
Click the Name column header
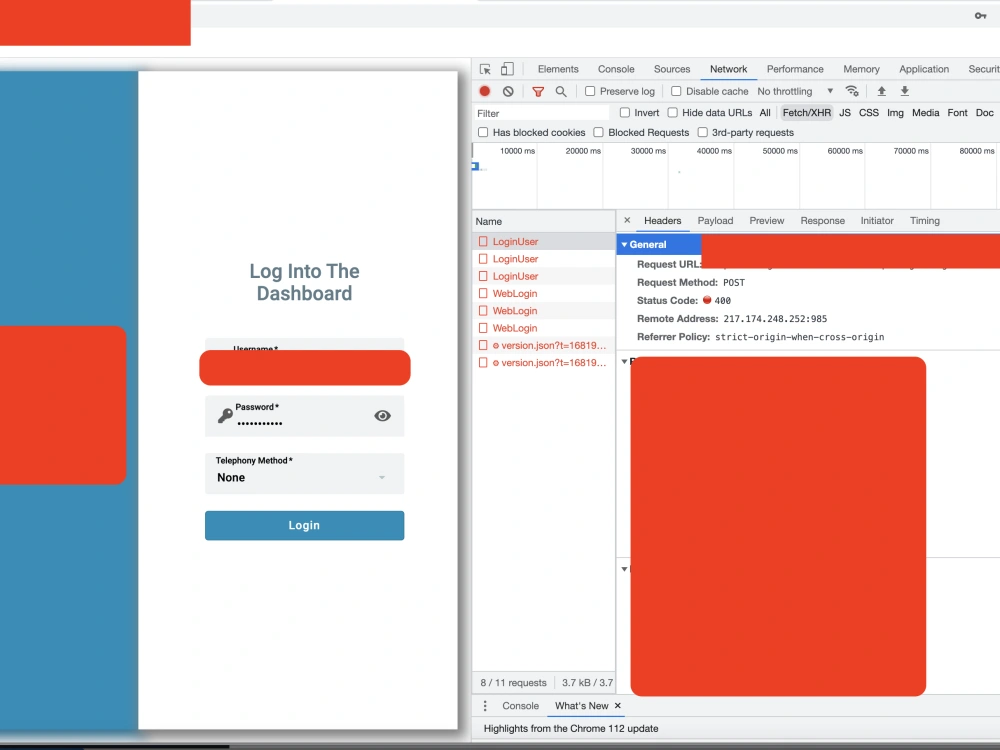(543, 221)
